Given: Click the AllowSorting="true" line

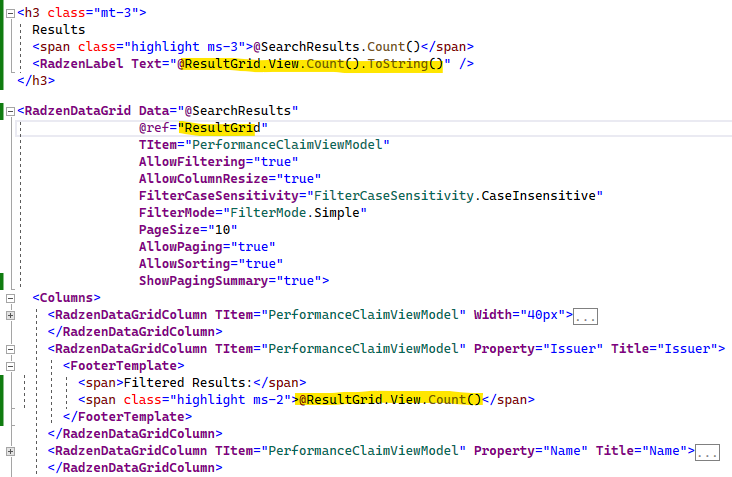Looking at the screenshot, I should tap(211, 264).
